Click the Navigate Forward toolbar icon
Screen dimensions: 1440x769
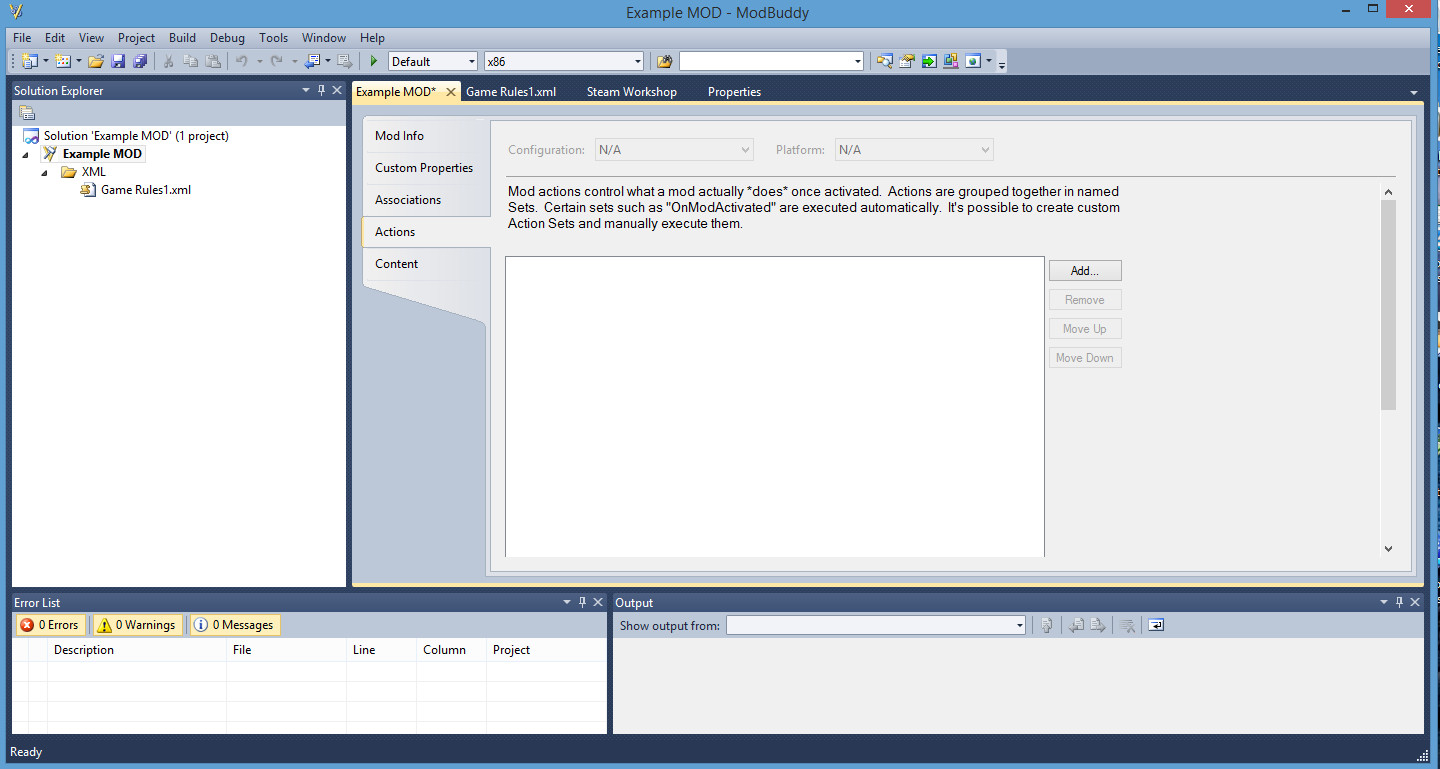pos(345,61)
